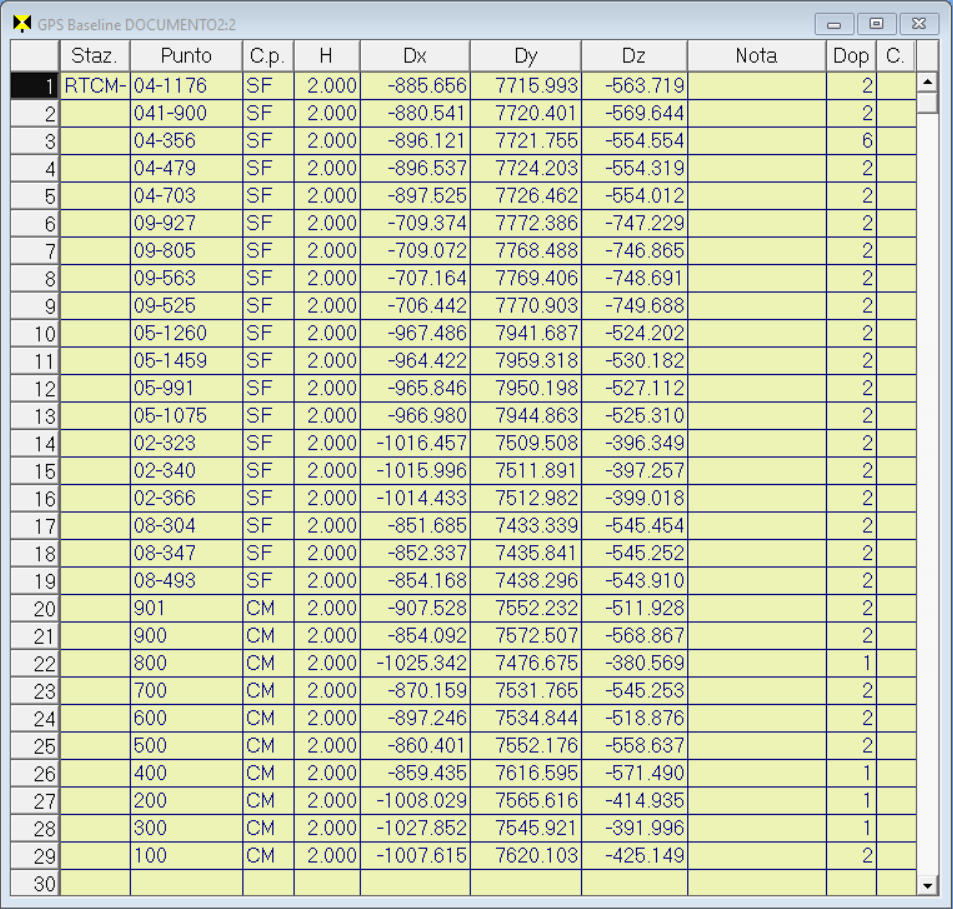Click point cell 05-1260
The image size is (953, 909).
click(186, 333)
